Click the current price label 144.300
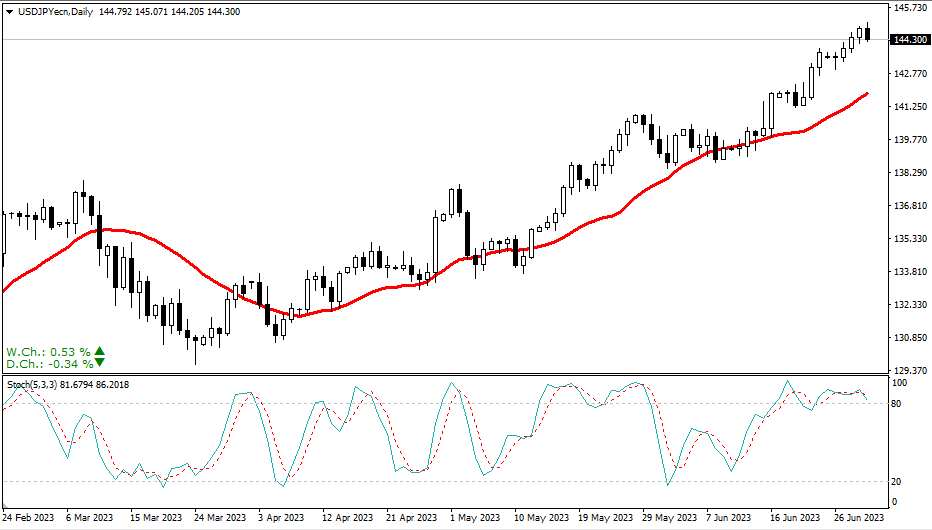Viewport: 932px width, 530px height. click(907, 40)
